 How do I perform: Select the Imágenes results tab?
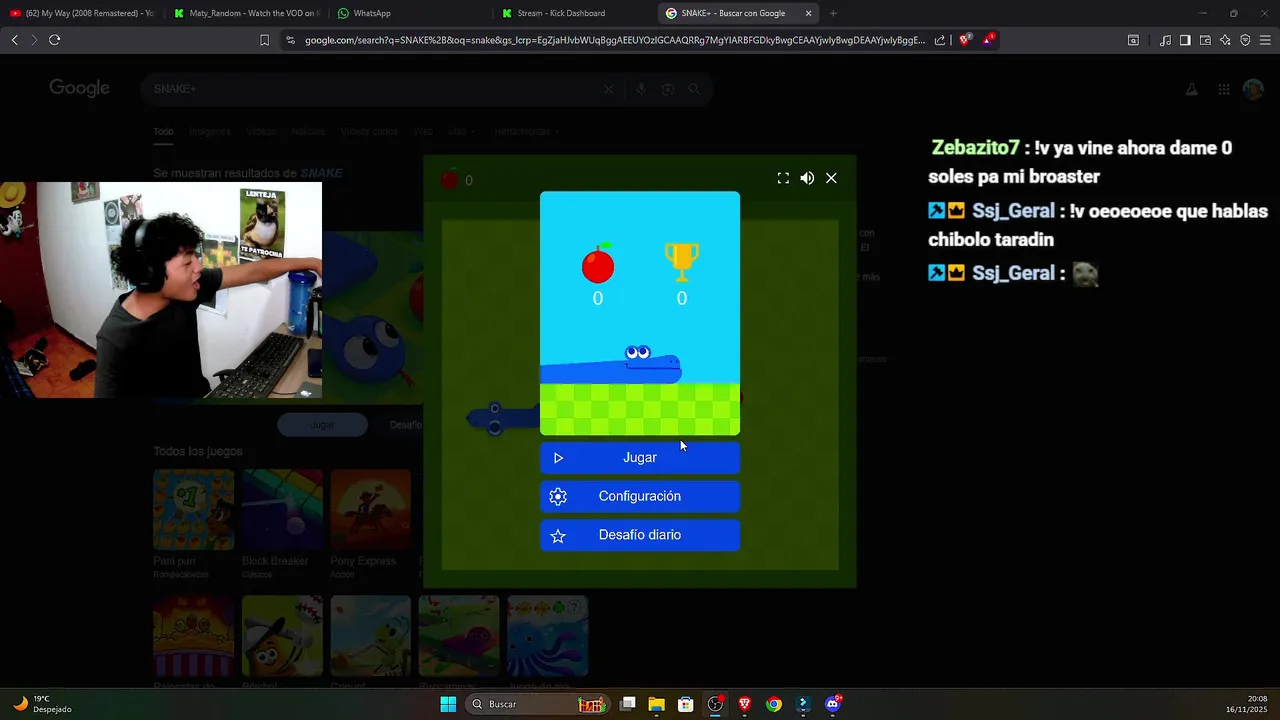210,131
